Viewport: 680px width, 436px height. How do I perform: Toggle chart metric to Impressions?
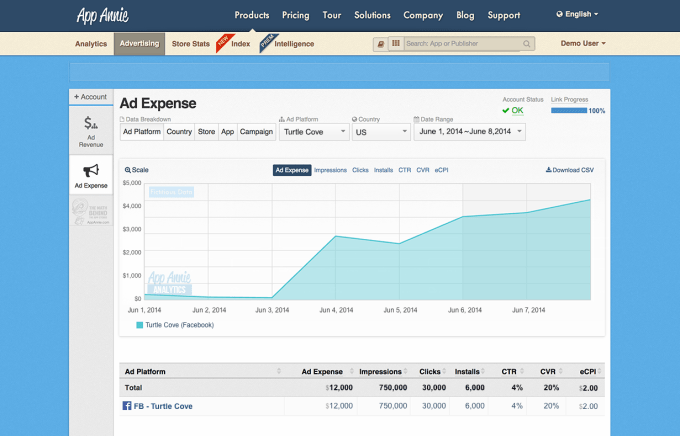point(330,170)
